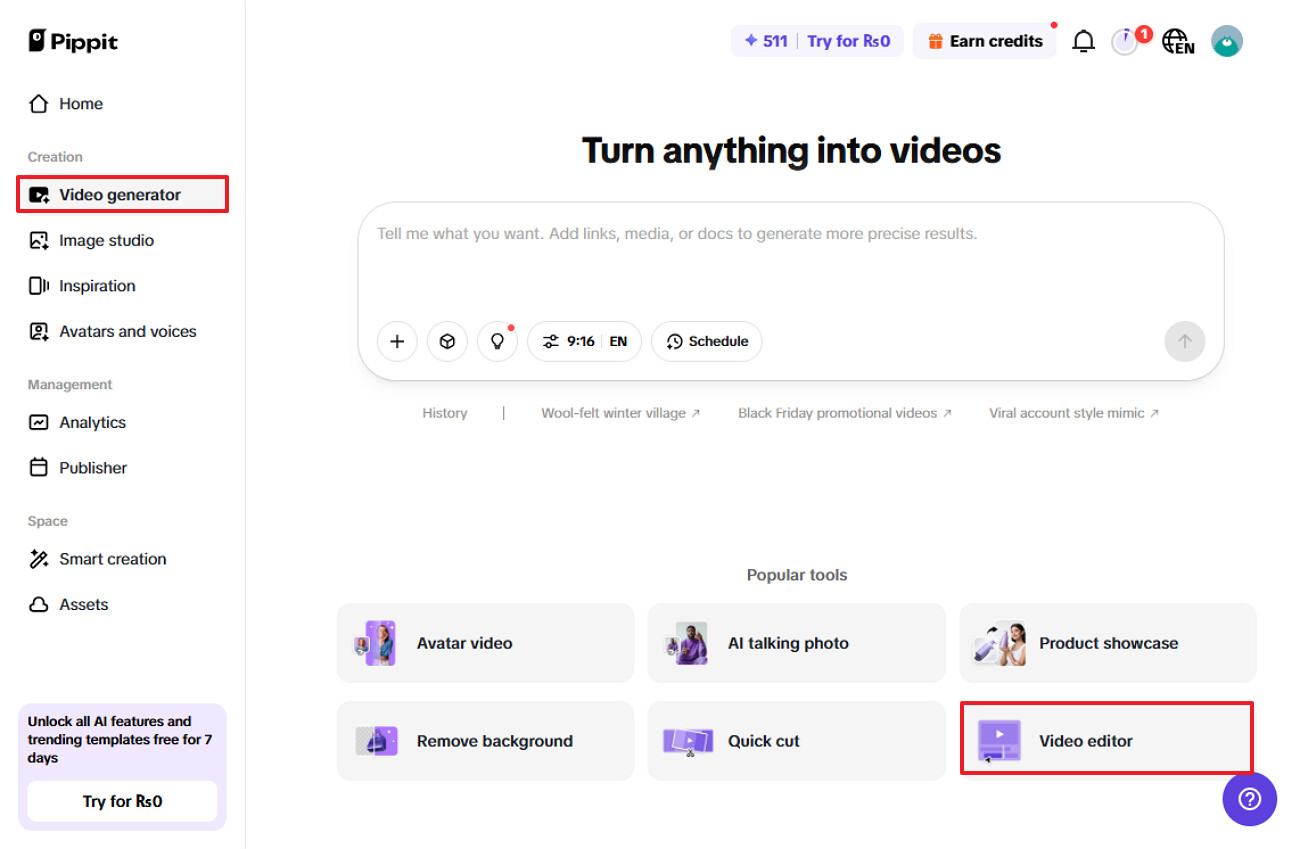
Task: Click the Smart creation wand icon
Action: coord(38,559)
